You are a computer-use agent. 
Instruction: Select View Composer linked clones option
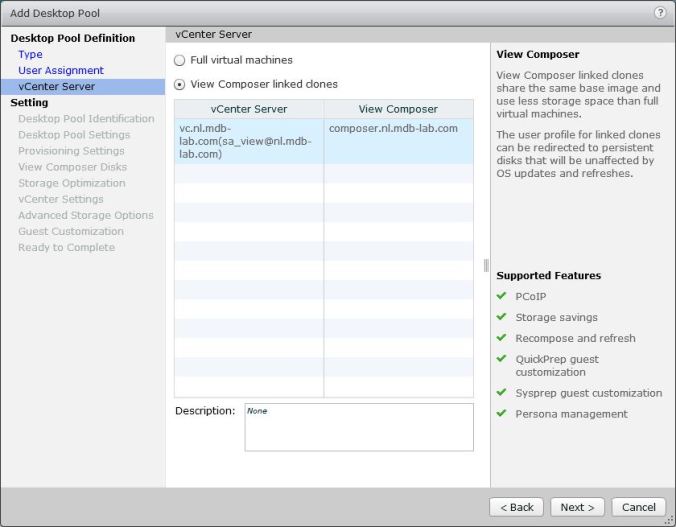(180, 85)
